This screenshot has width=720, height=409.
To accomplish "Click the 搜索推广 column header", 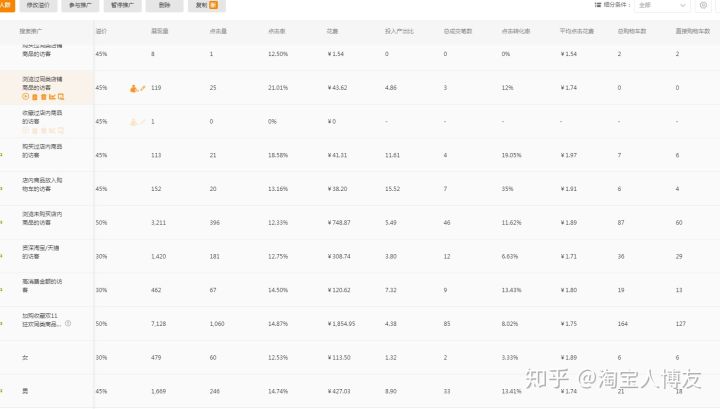I will click(x=31, y=31).
